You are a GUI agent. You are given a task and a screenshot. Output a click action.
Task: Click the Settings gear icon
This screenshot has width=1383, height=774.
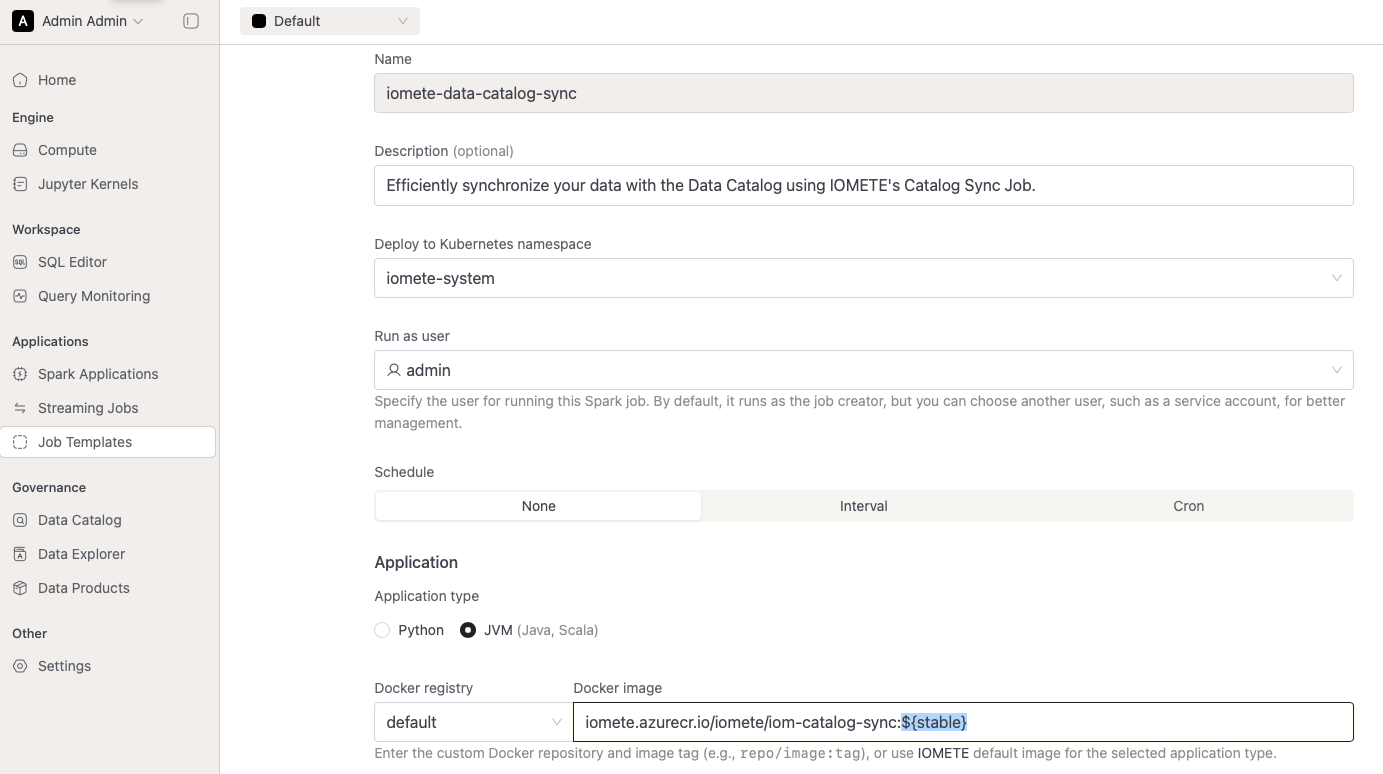click(x=20, y=666)
